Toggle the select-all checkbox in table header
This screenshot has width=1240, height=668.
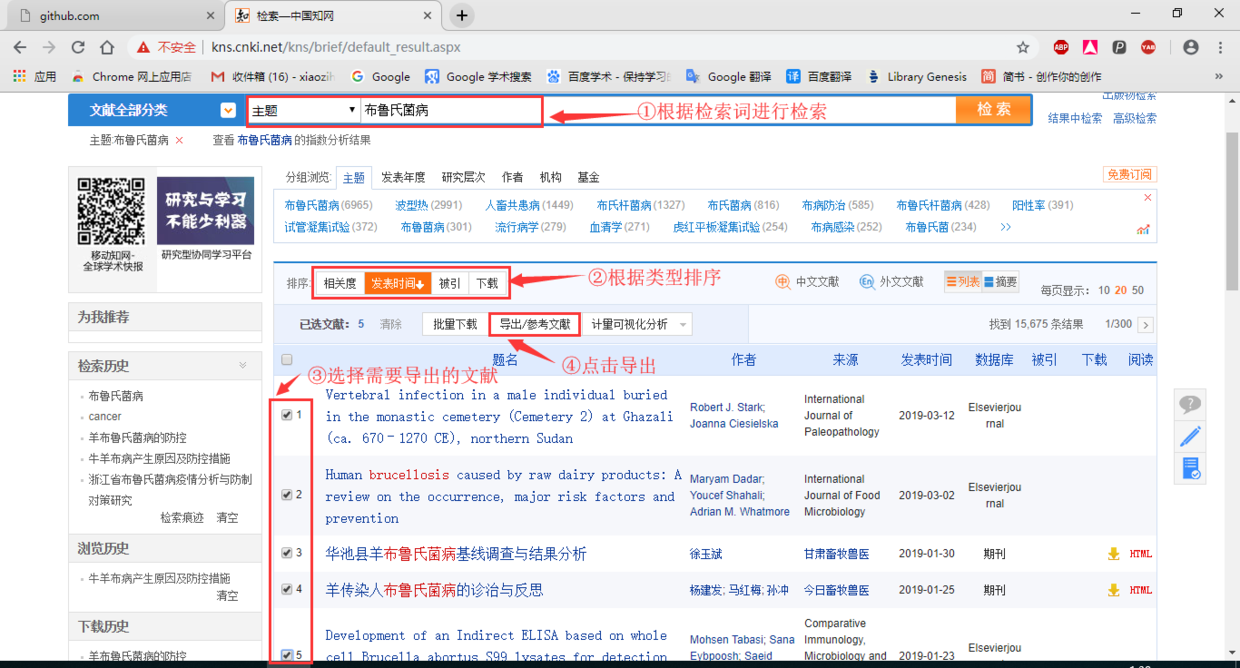(288, 360)
